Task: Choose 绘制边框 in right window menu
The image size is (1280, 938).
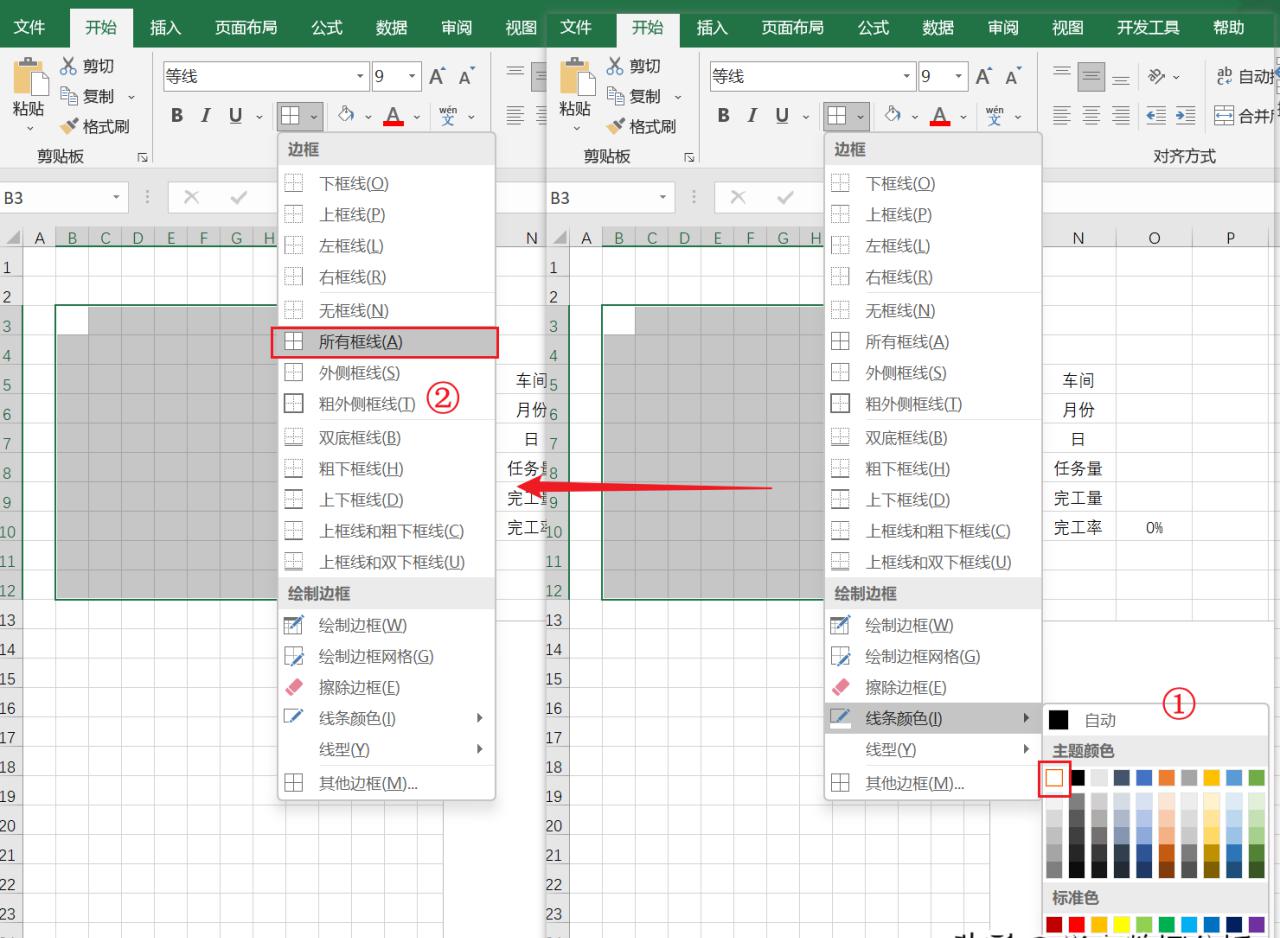Action: pyautogui.click(x=933, y=625)
